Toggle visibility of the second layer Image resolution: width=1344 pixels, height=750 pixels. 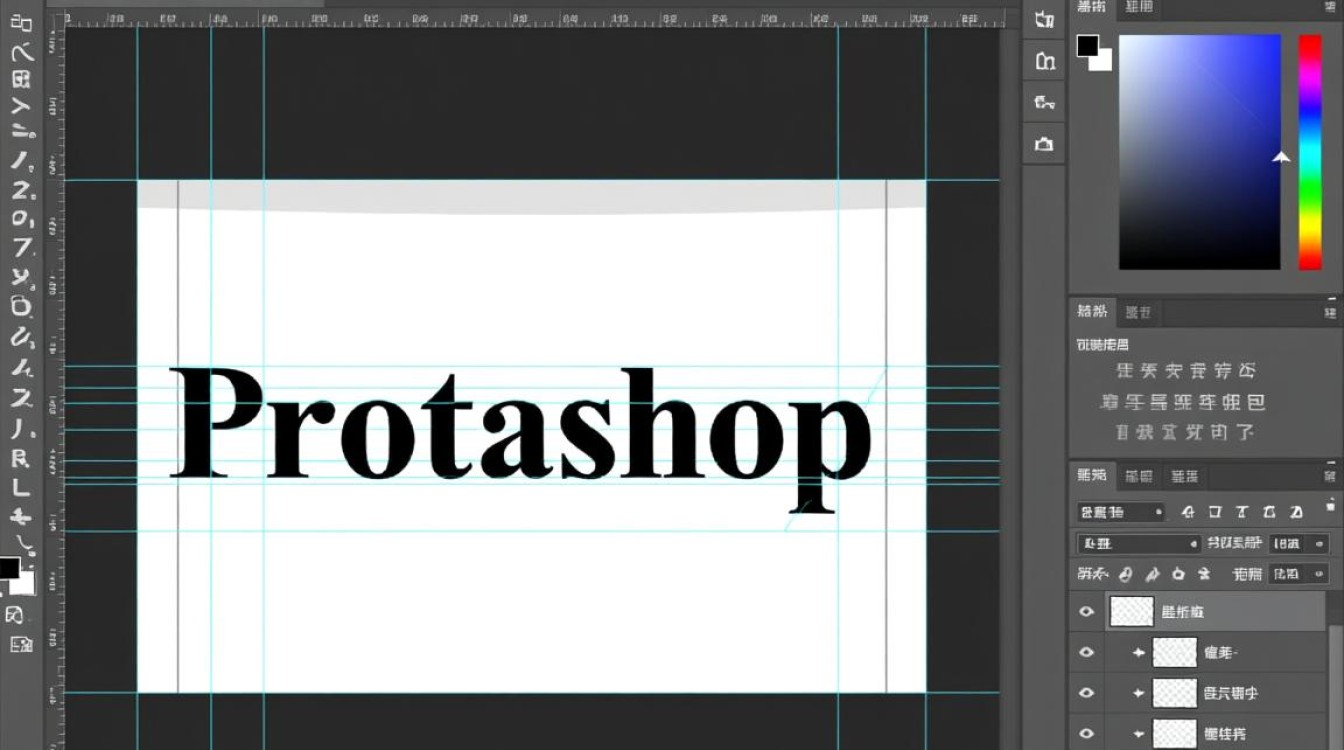coord(1087,652)
